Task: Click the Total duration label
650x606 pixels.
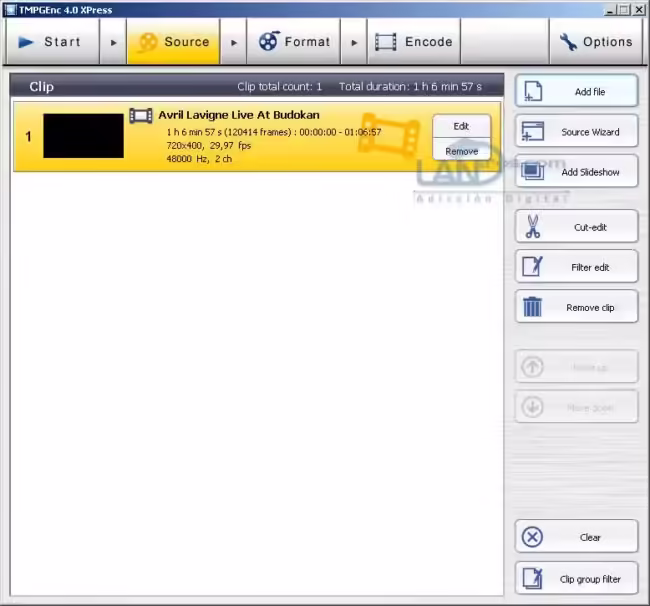Action: 410,87
